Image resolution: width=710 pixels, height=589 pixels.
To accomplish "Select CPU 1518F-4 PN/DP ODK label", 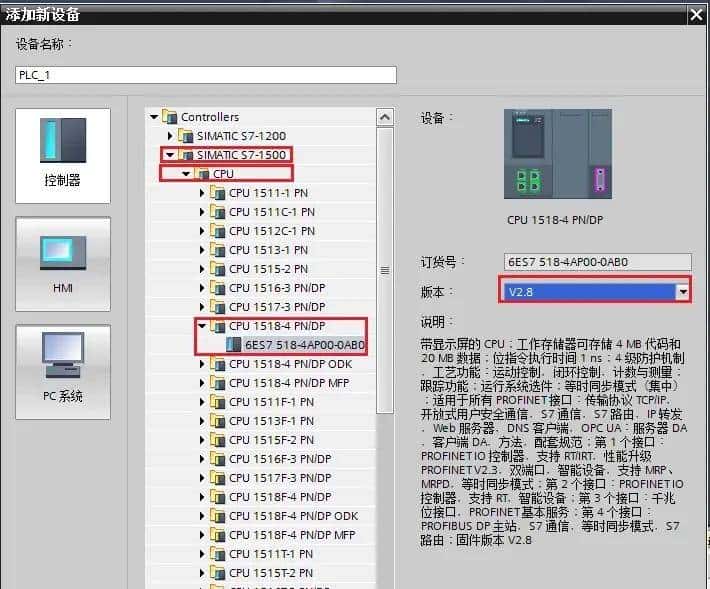I will (293, 516).
